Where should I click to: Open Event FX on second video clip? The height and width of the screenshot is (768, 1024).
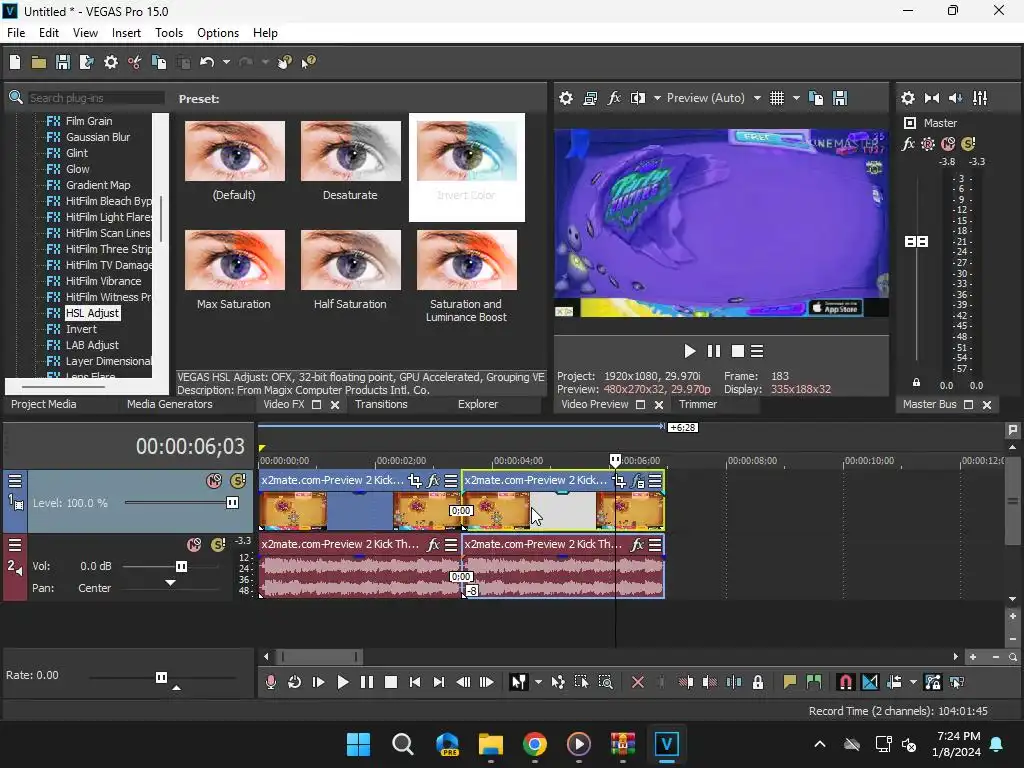tap(638, 481)
